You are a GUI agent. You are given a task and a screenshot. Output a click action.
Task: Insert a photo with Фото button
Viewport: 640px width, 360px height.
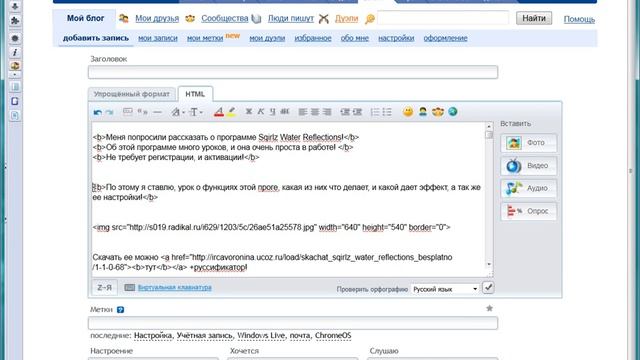tap(529, 143)
